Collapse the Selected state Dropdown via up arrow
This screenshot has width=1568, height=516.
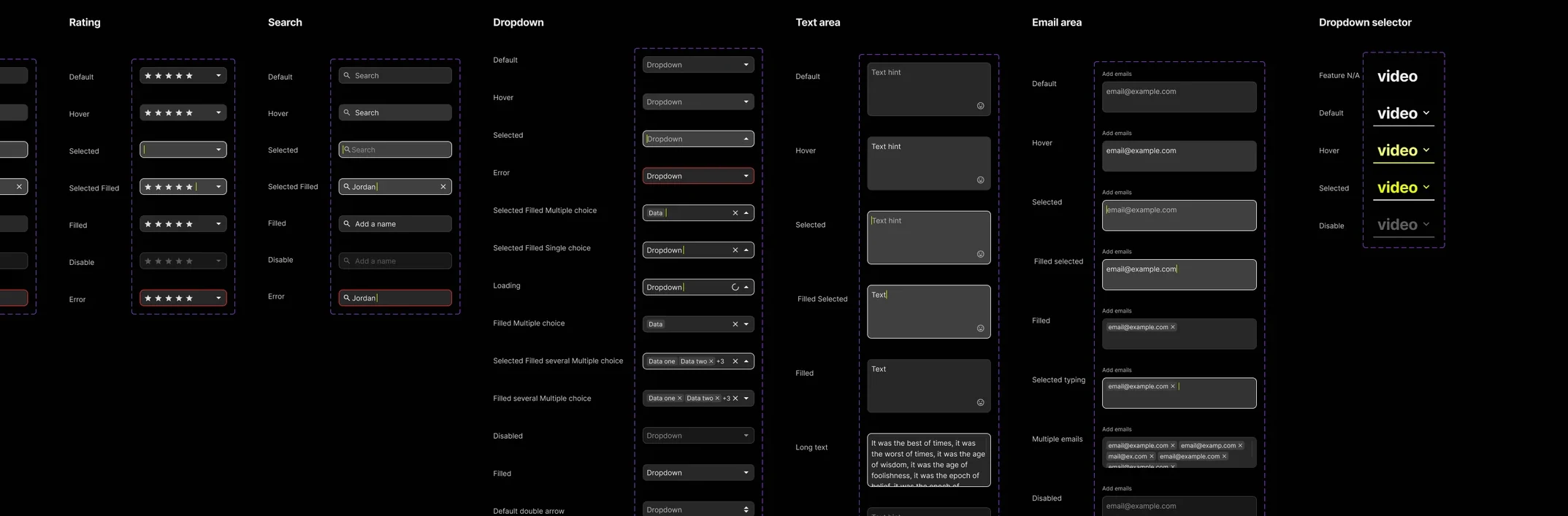746,139
